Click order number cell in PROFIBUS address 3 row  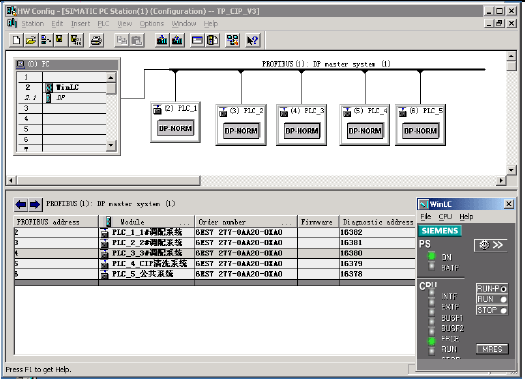246,242
